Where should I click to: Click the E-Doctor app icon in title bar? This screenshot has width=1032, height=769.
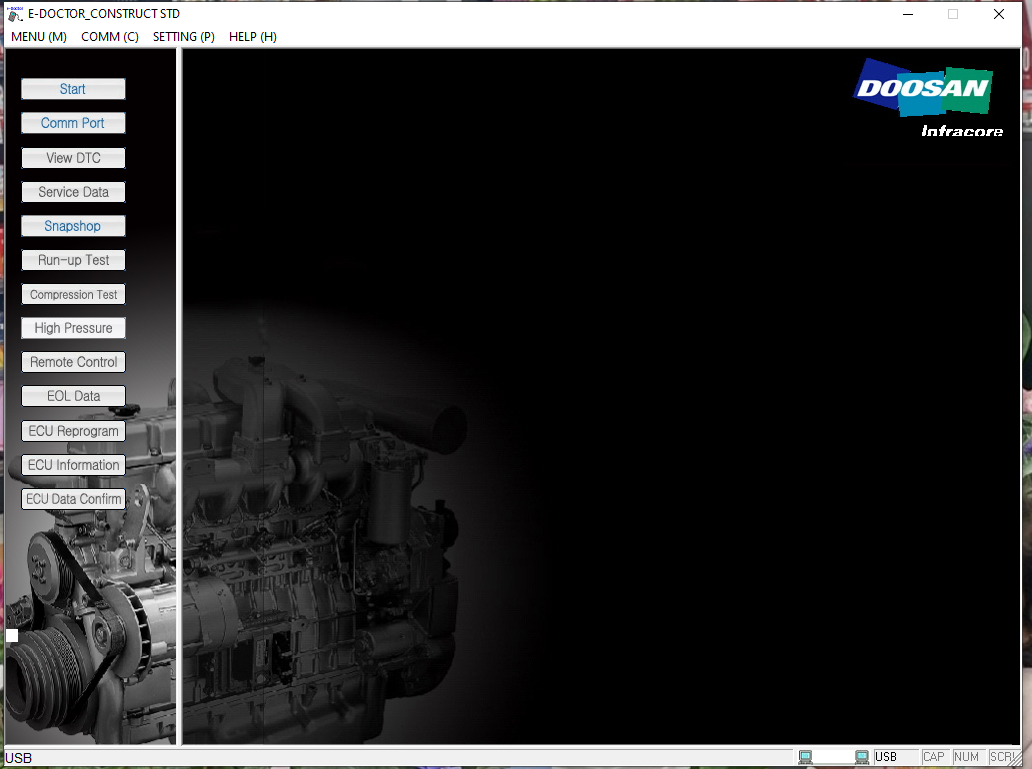(14, 14)
